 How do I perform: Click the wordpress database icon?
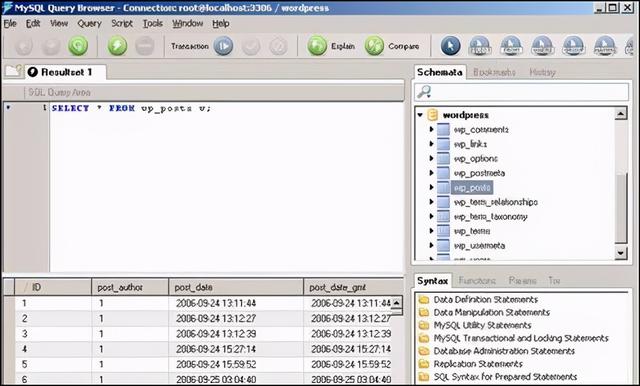point(433,115)
